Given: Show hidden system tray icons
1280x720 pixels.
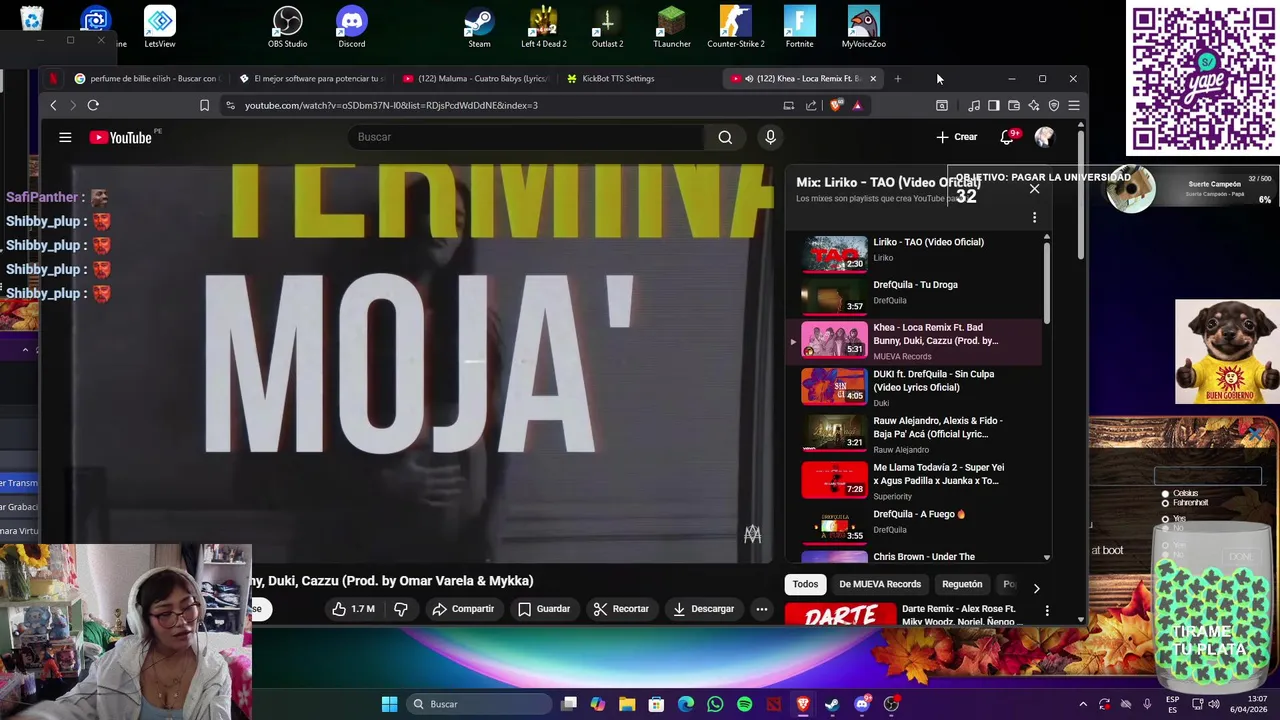Looking at the screenshot, I should [x=1083, y=704].
